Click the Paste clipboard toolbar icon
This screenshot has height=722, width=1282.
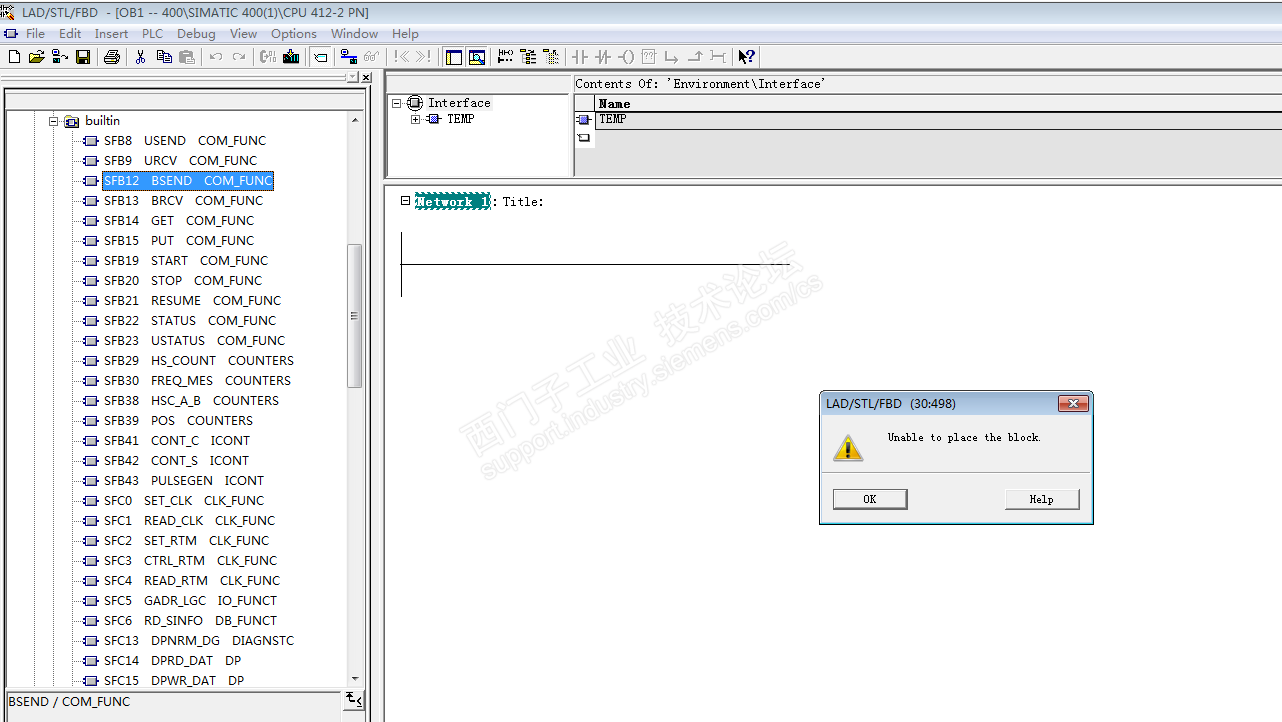(x=187, y=57)
